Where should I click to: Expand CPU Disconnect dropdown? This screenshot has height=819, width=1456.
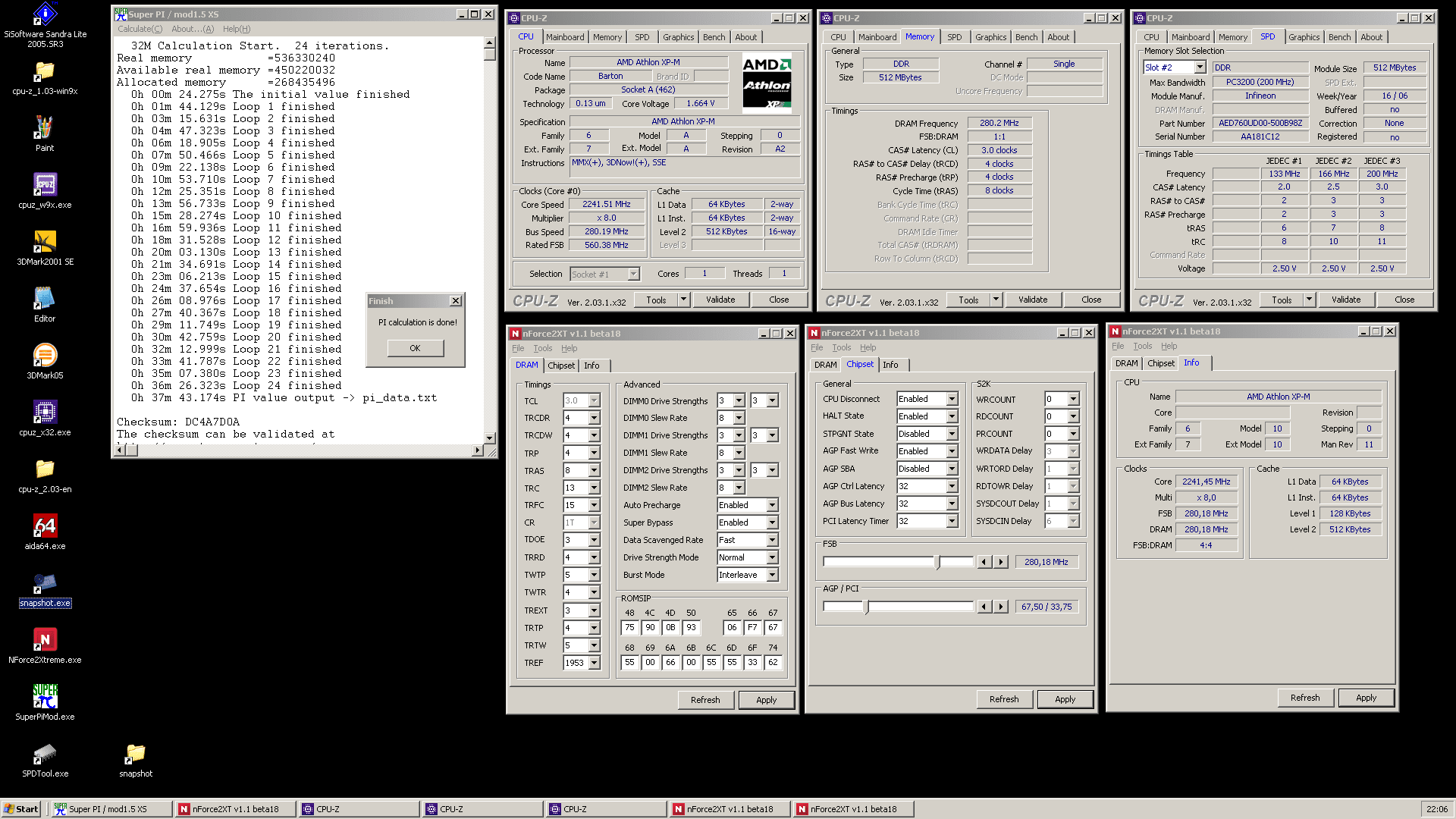coord(952,399)
